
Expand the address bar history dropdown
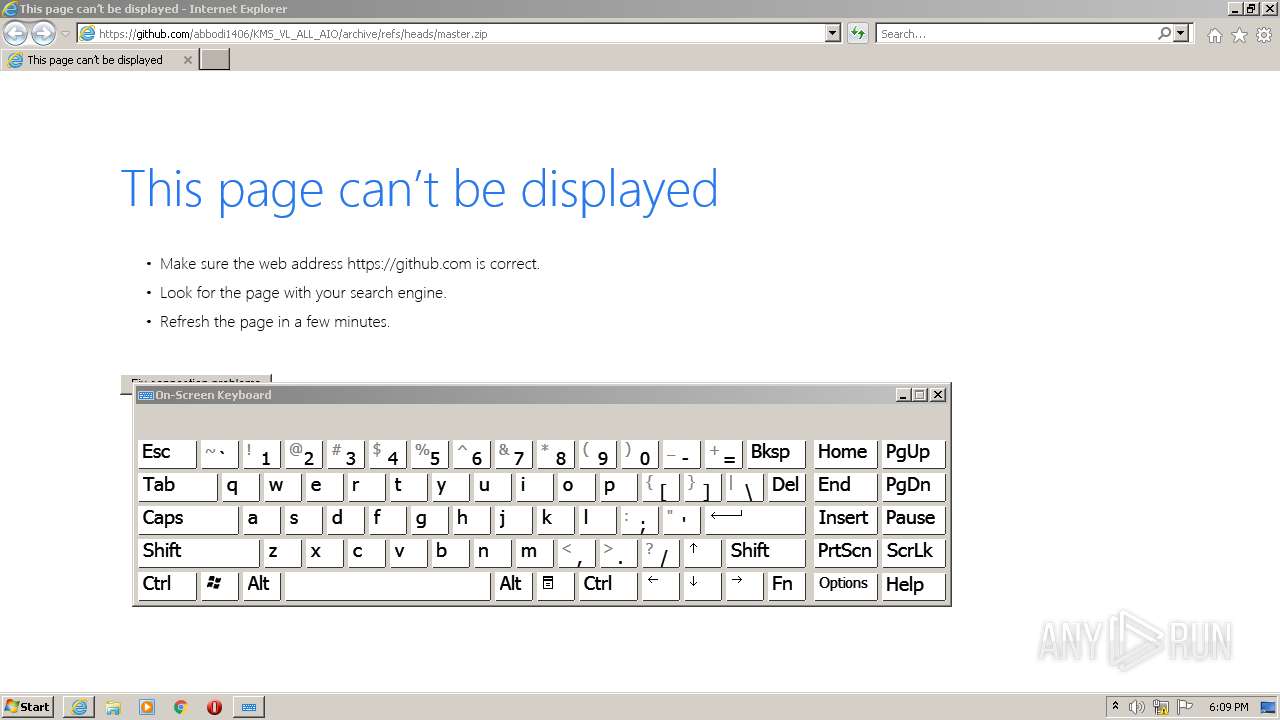[833, 33]
